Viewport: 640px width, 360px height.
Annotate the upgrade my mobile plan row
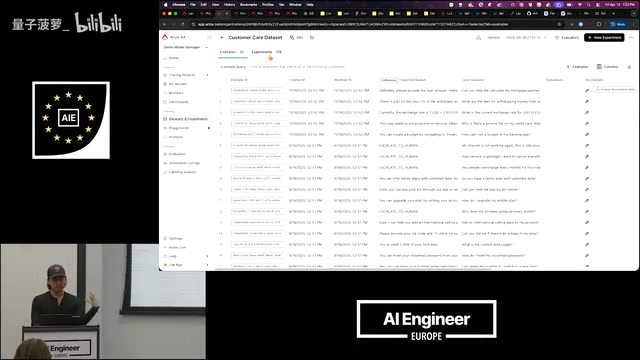pyautogui.click(x=587, y=200)
